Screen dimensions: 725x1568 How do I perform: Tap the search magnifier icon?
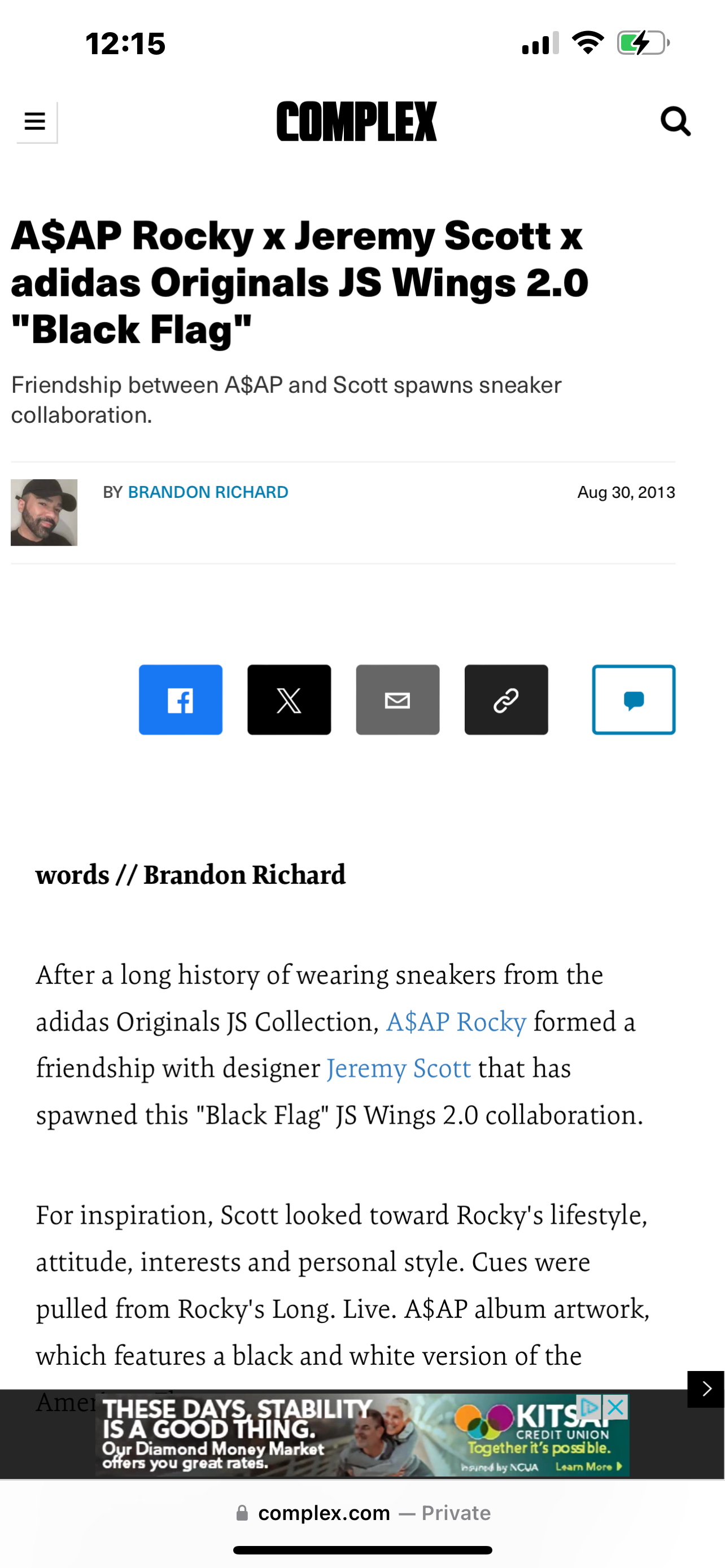tap(675, 121)
